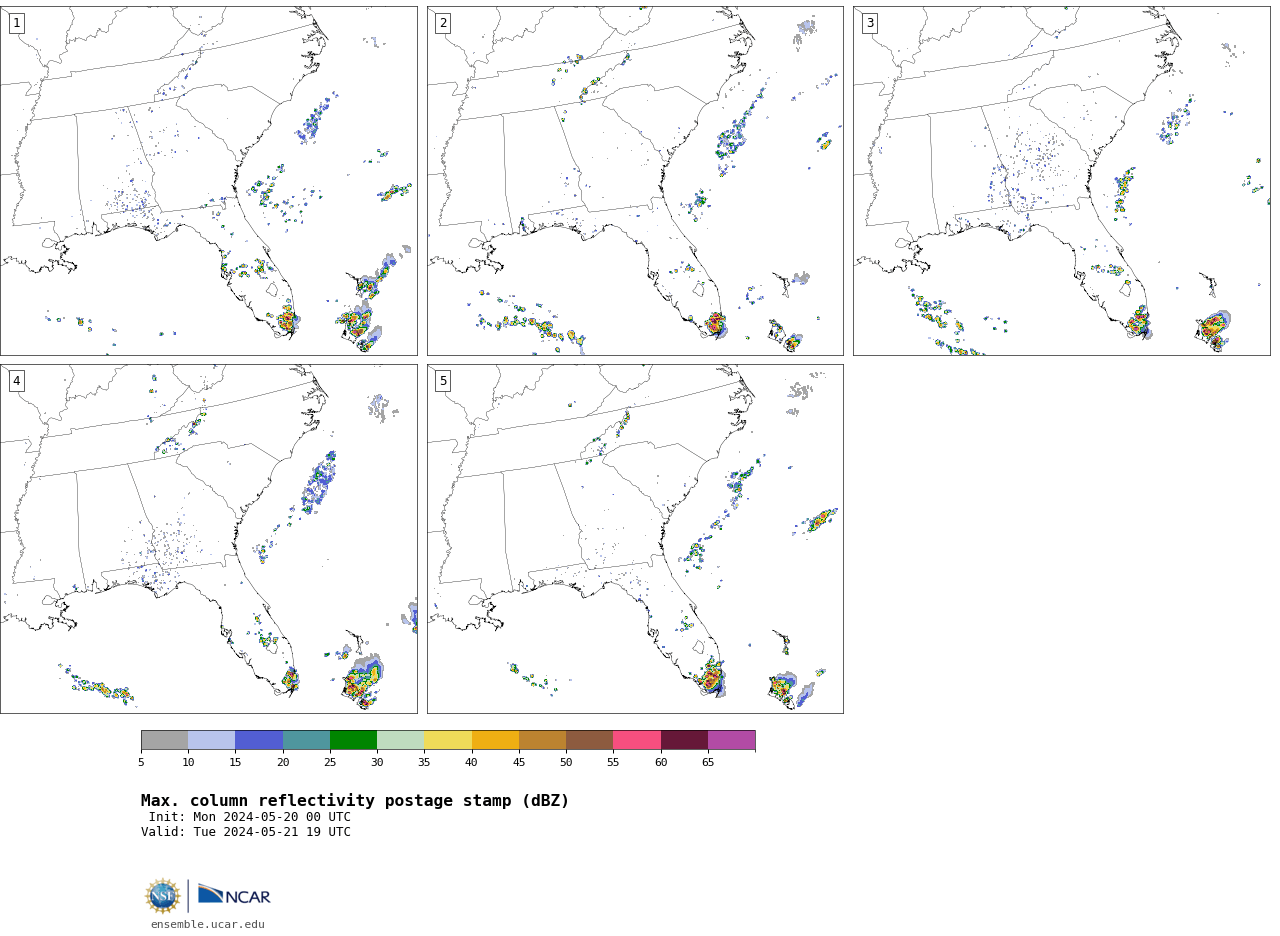Open the ensemble.ucar.edu link
This screenshot has height=936, width=1280.
point(208,925)
